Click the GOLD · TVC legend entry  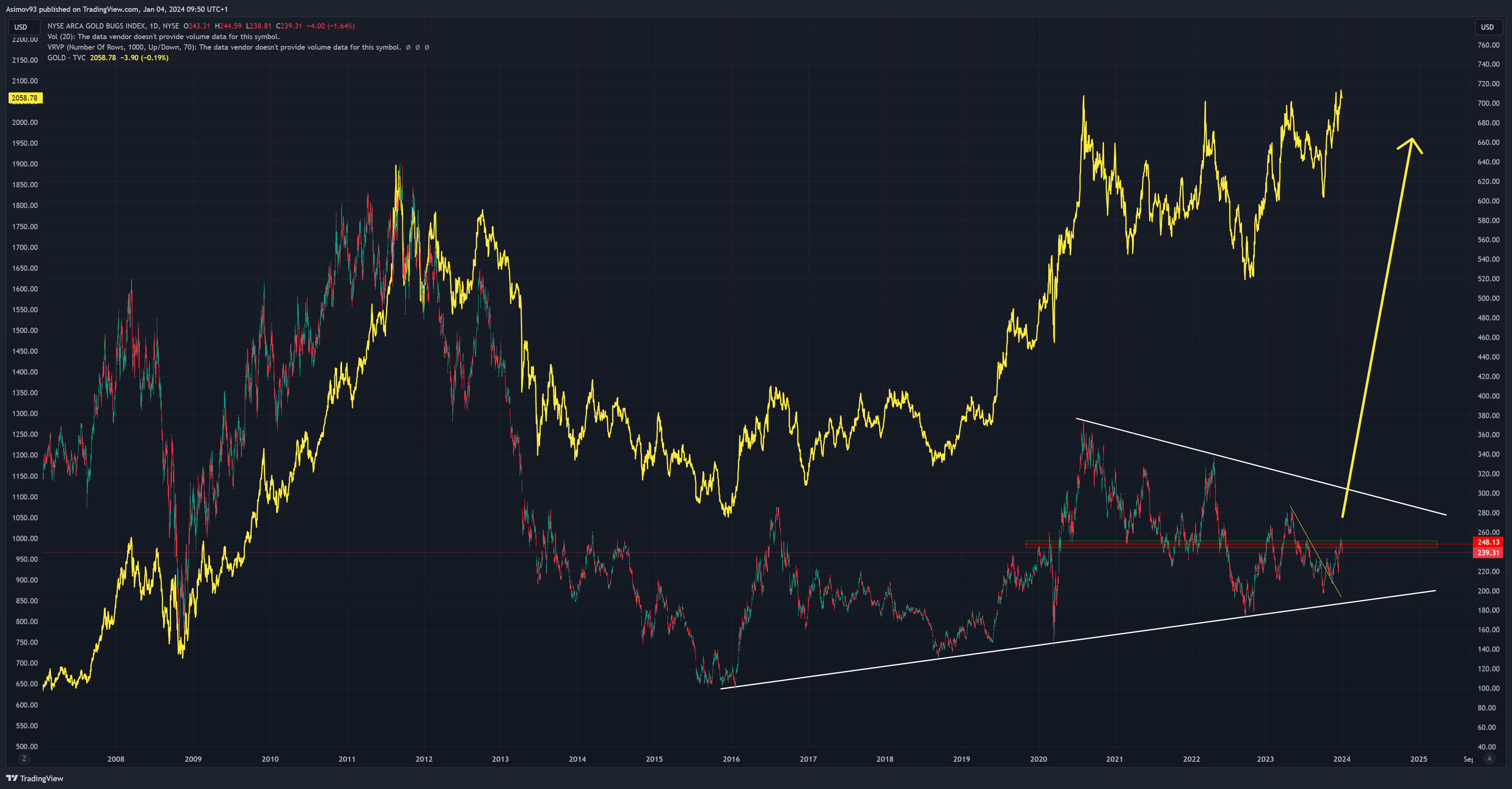pos(66,57)
